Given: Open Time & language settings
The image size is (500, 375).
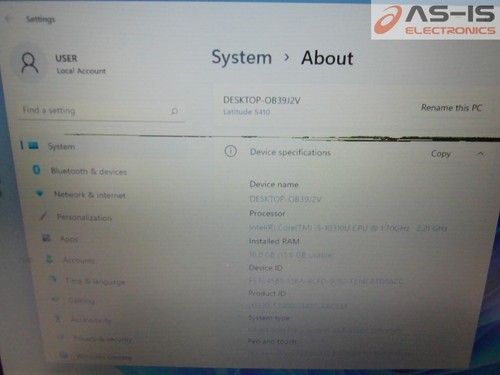Looking at the screenshot, I should 95,281.
